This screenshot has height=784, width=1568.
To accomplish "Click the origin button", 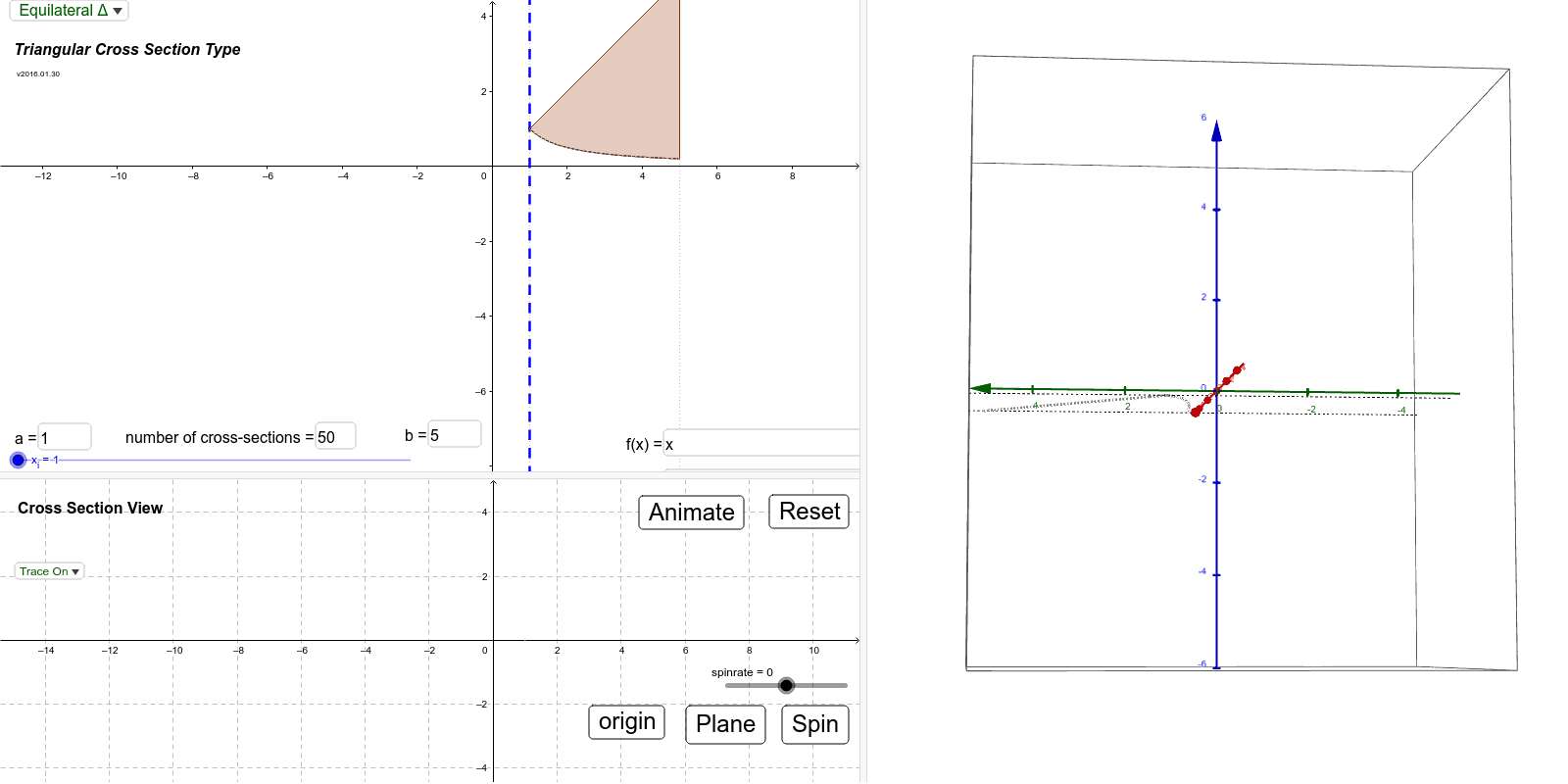I will (x=627, y=722).
